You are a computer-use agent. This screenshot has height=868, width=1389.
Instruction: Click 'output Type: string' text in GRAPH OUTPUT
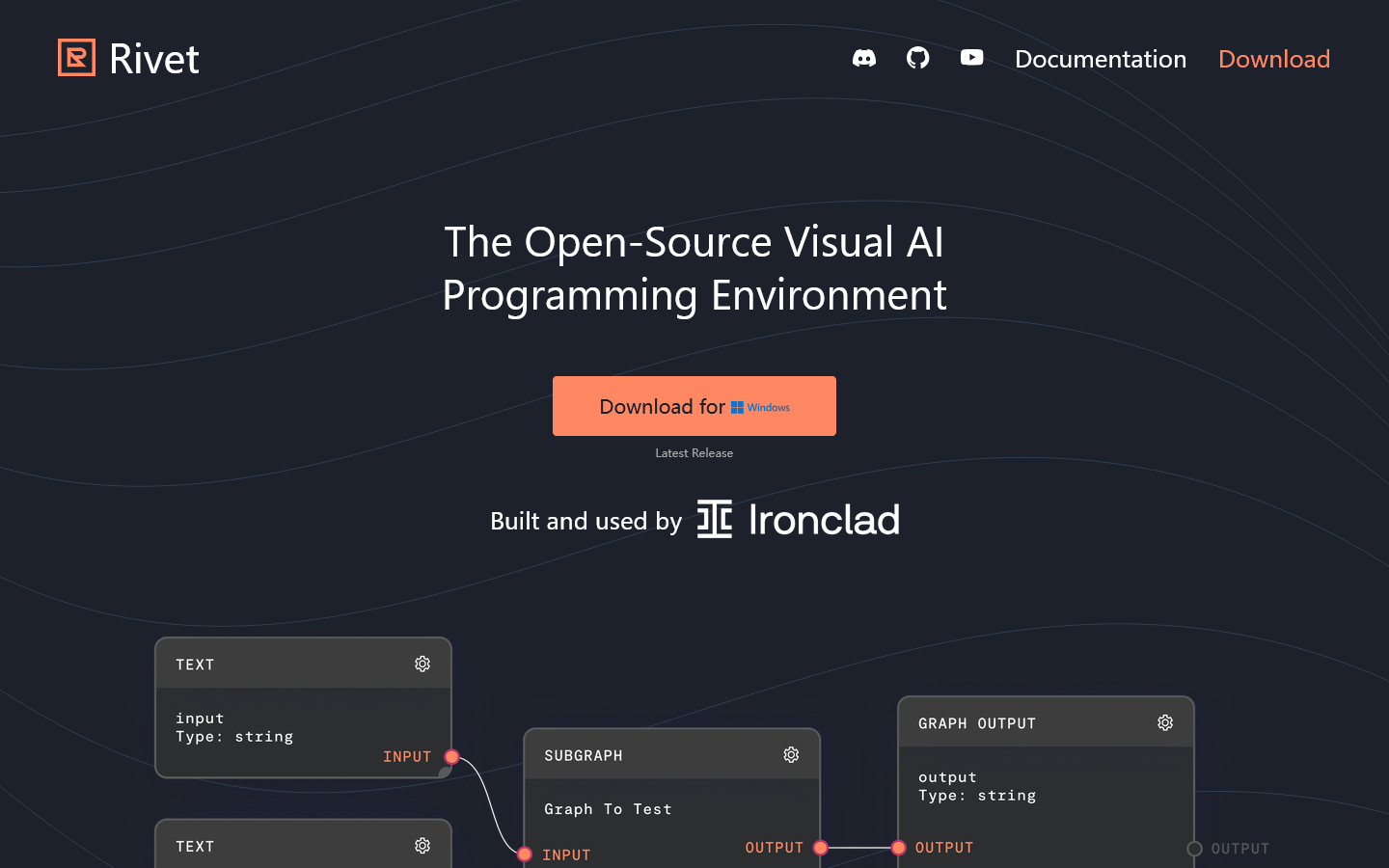click(977, 786)
